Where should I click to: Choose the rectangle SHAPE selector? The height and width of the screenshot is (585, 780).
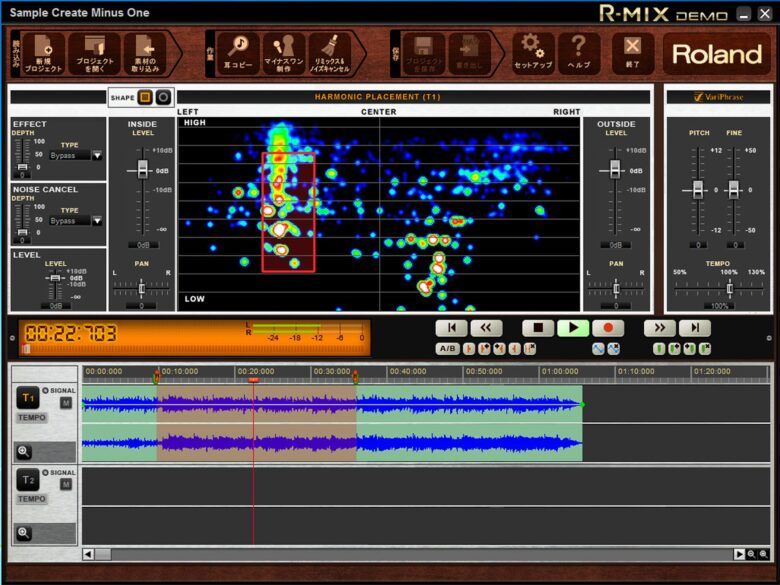click(145, 97)
